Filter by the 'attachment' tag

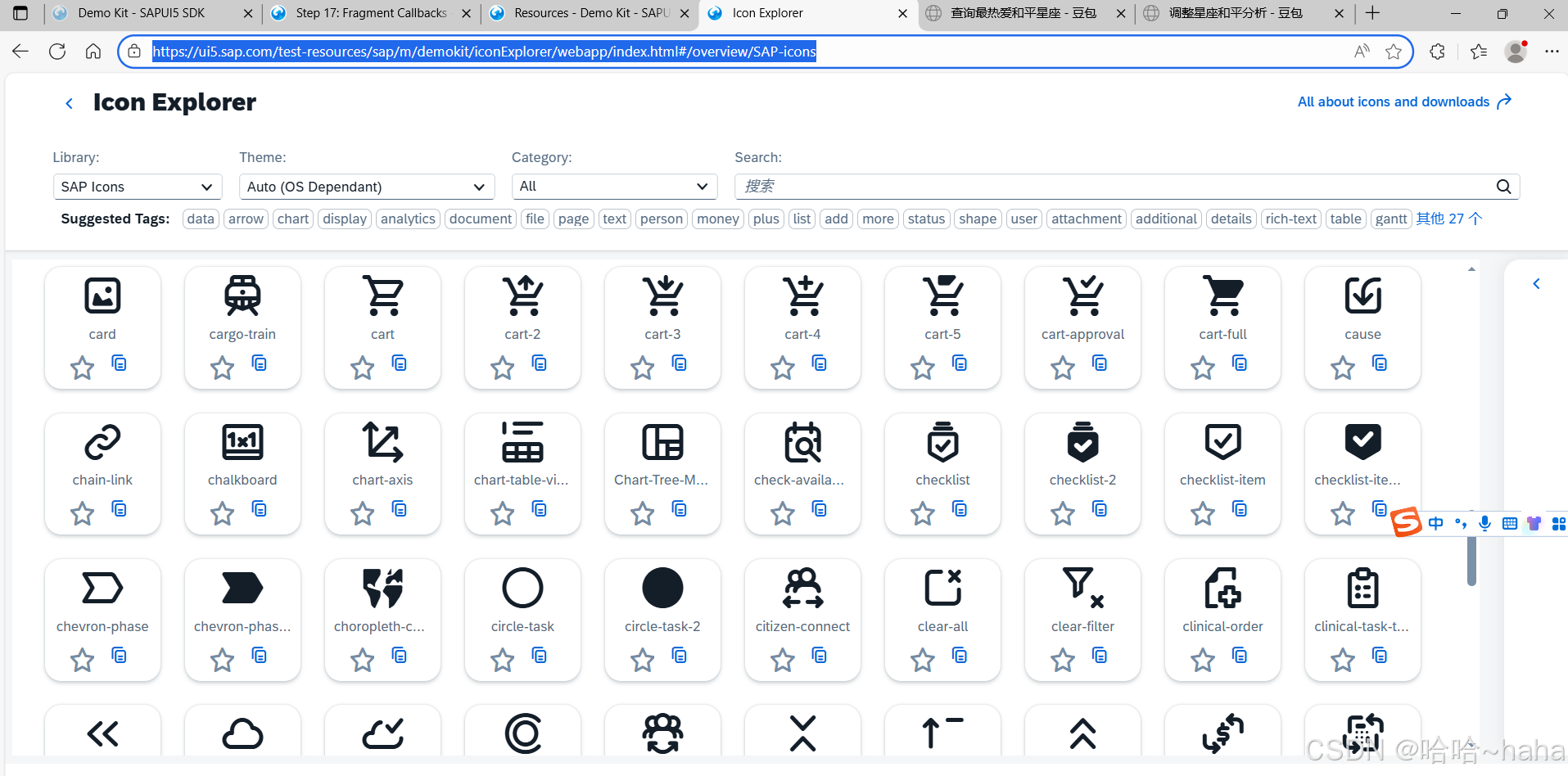(x=1087, y=219)
